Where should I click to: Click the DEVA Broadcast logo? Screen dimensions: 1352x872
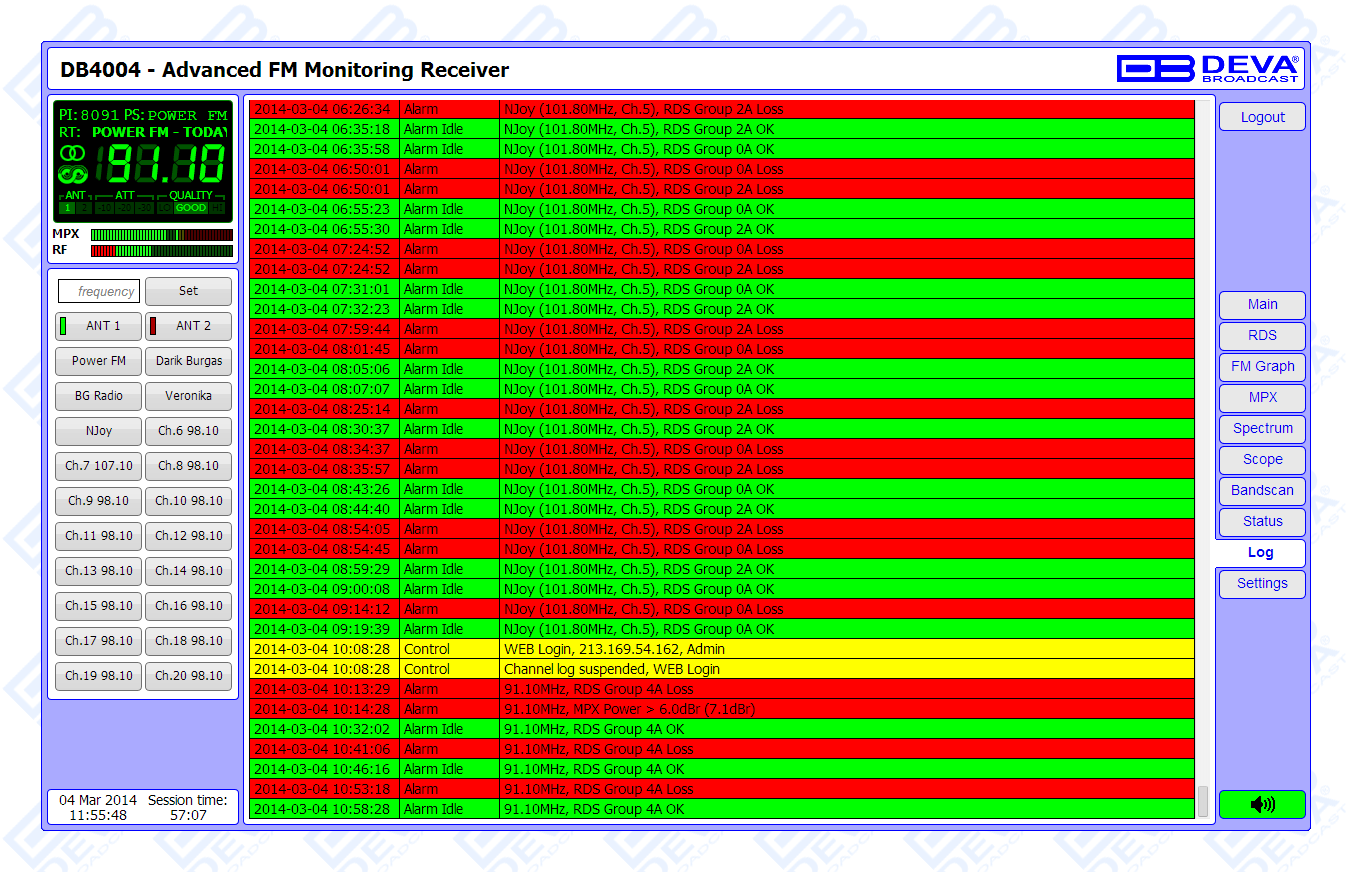[1208, 68]
